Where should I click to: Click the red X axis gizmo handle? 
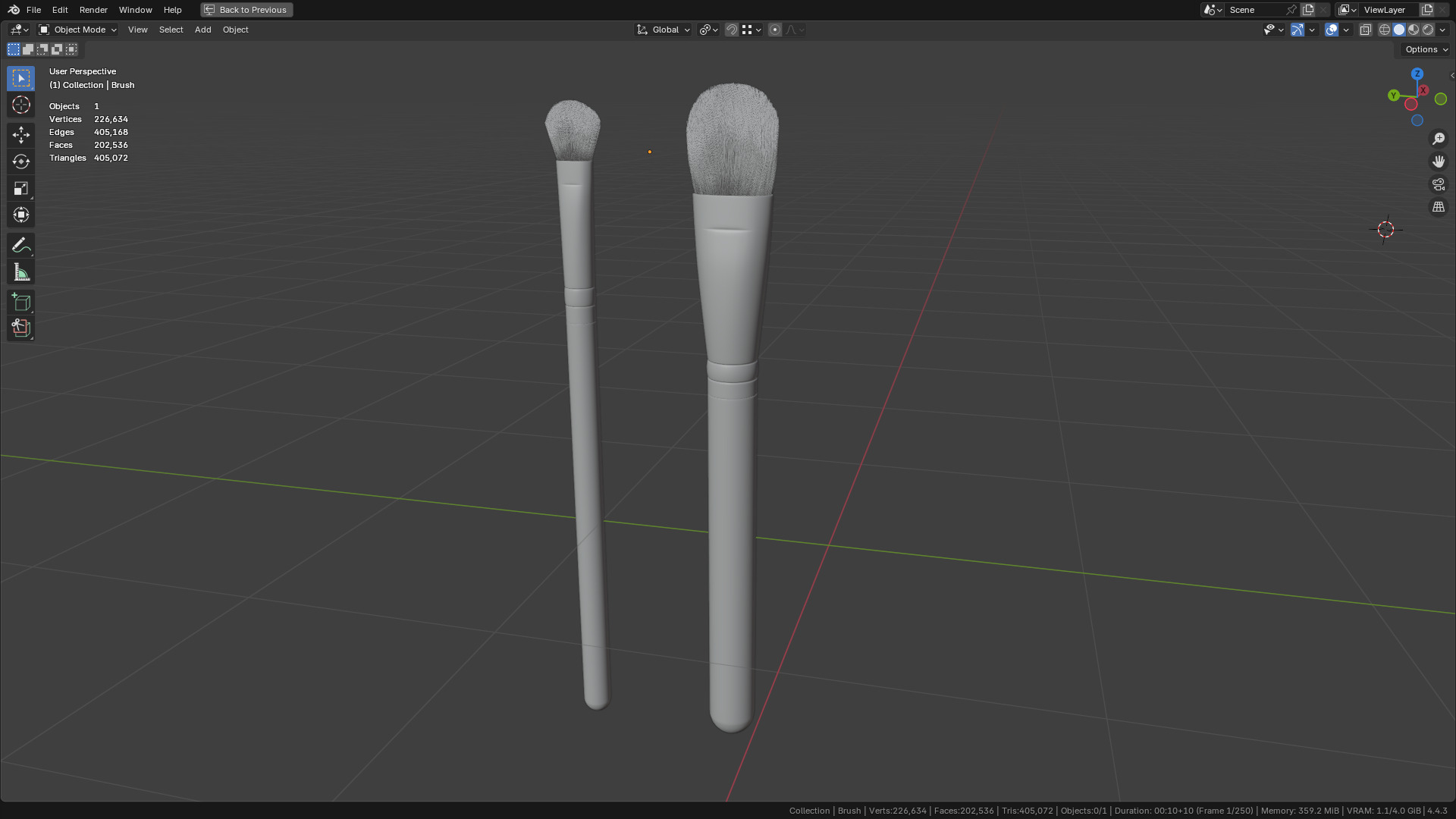tap(1423, 90)
